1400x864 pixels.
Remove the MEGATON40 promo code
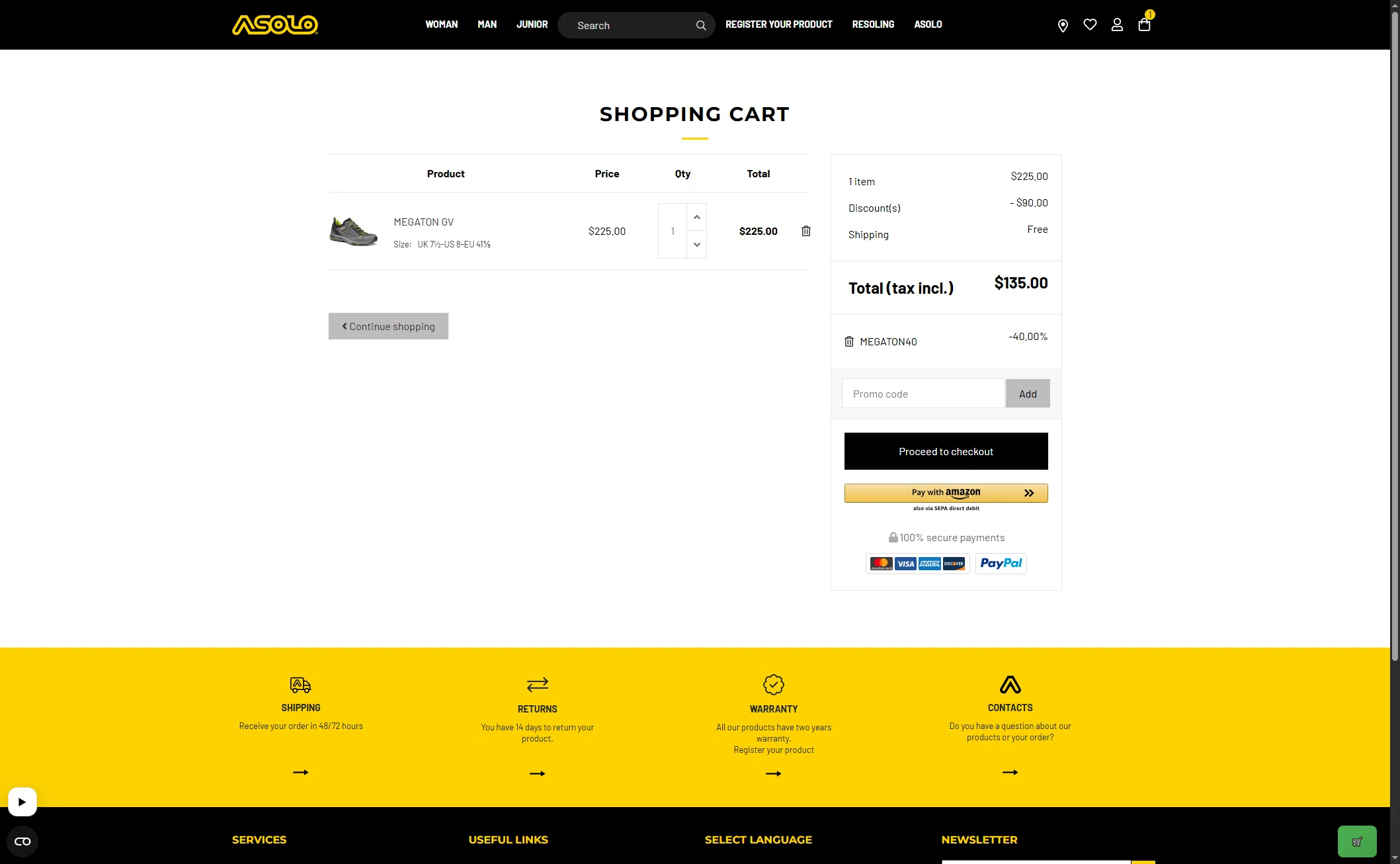849,341
